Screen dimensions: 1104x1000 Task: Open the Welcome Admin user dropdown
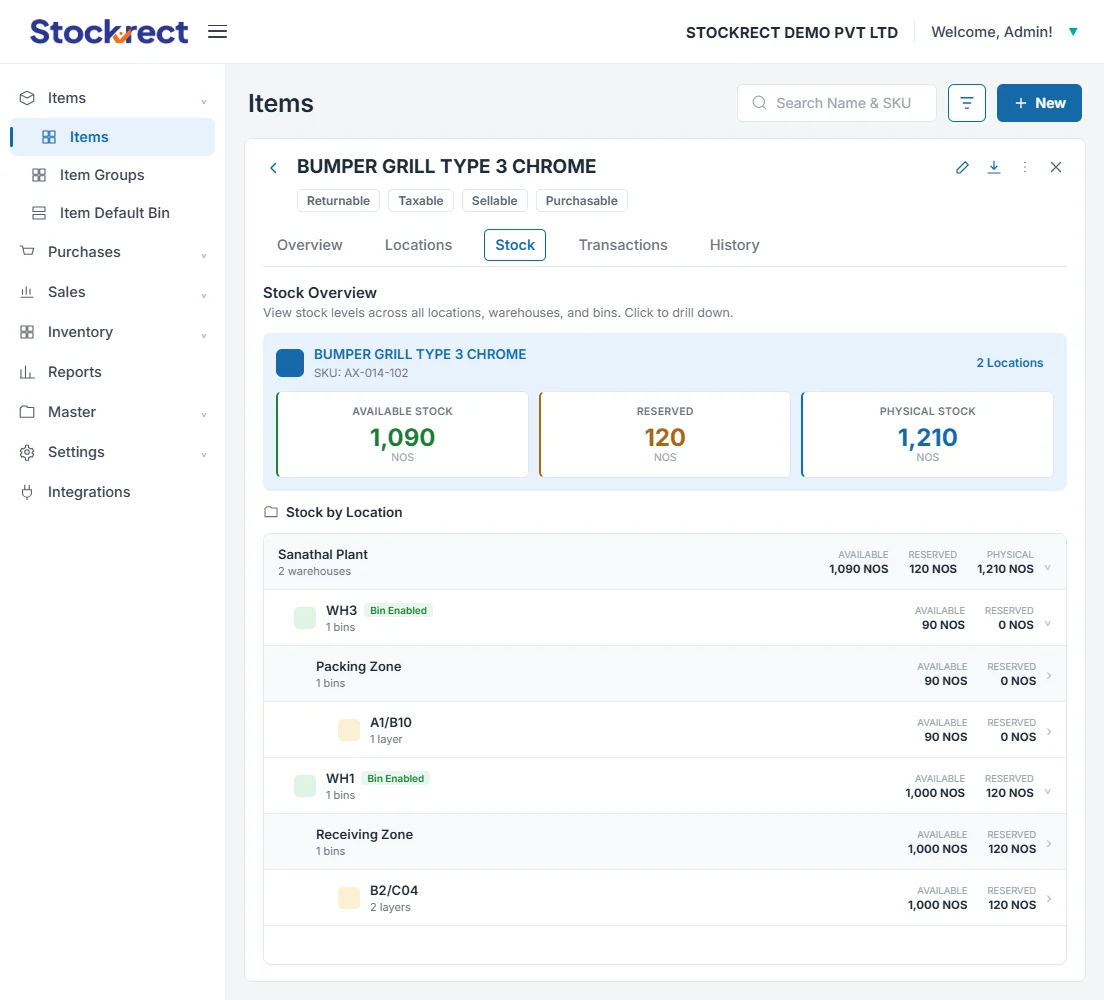coord(1073,32)
